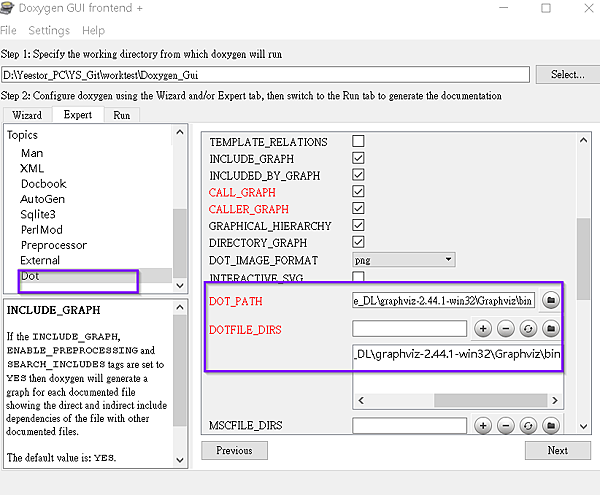Viewport: 600px width, 495px height.
Task: Click the Previous button
Action: click(234, 450)
